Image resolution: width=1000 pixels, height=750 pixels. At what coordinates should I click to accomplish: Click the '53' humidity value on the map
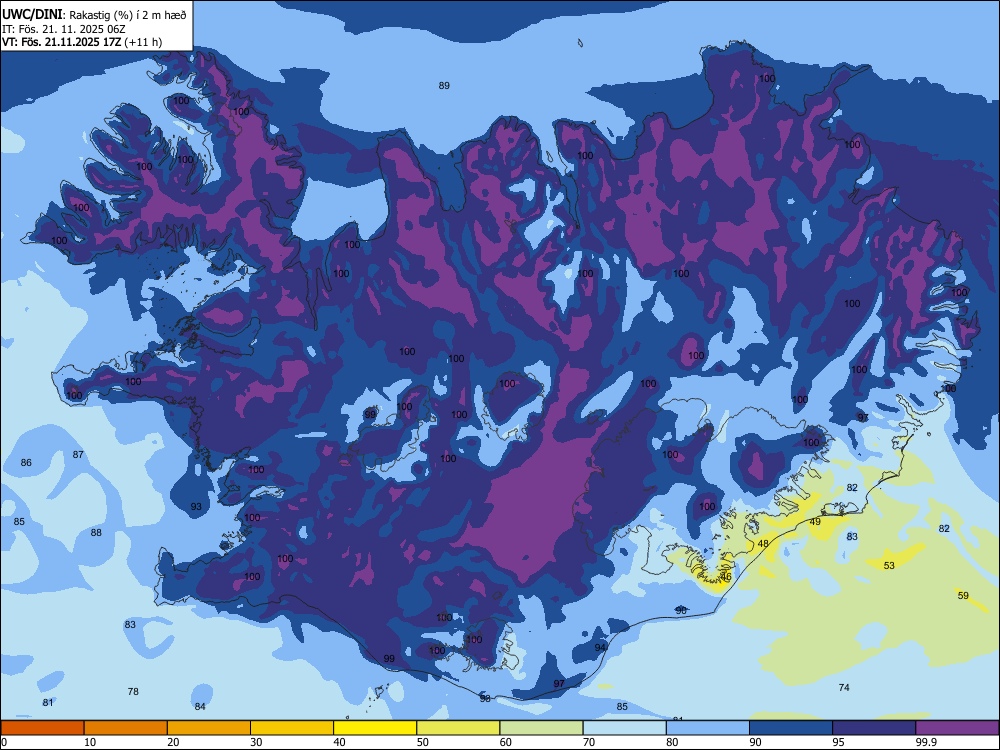point(889,566)
